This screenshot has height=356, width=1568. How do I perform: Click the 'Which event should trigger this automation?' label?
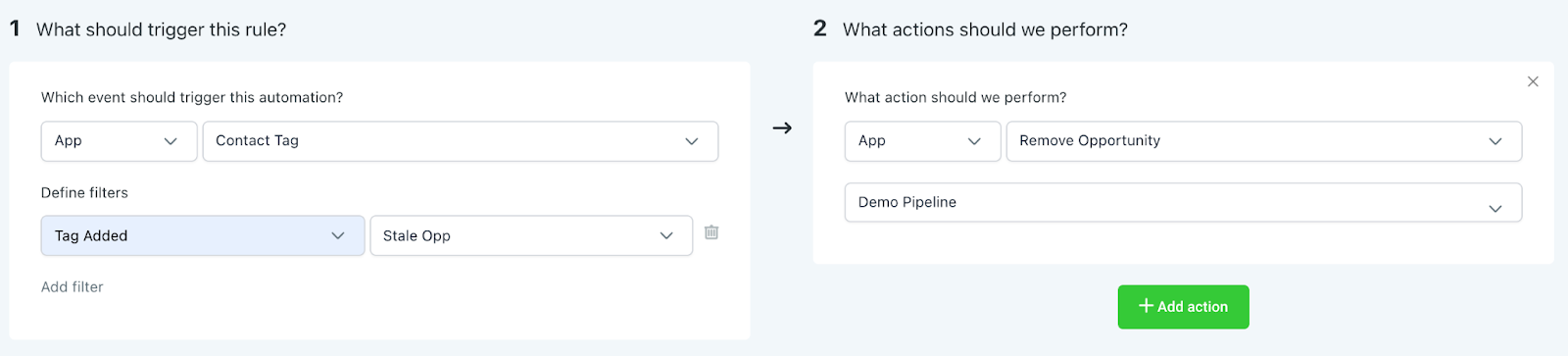(192, 97)
